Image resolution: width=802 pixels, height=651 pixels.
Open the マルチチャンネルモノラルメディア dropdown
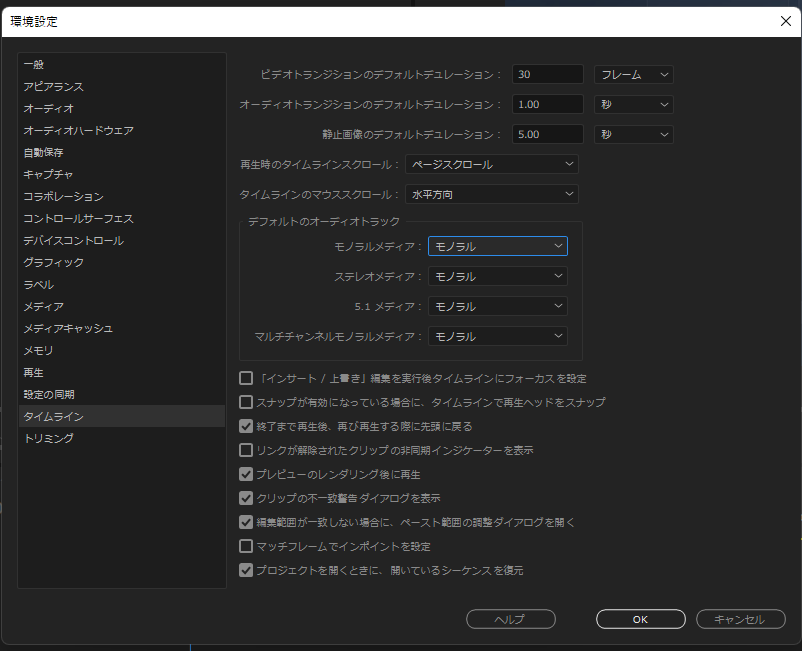pos(497,336)
